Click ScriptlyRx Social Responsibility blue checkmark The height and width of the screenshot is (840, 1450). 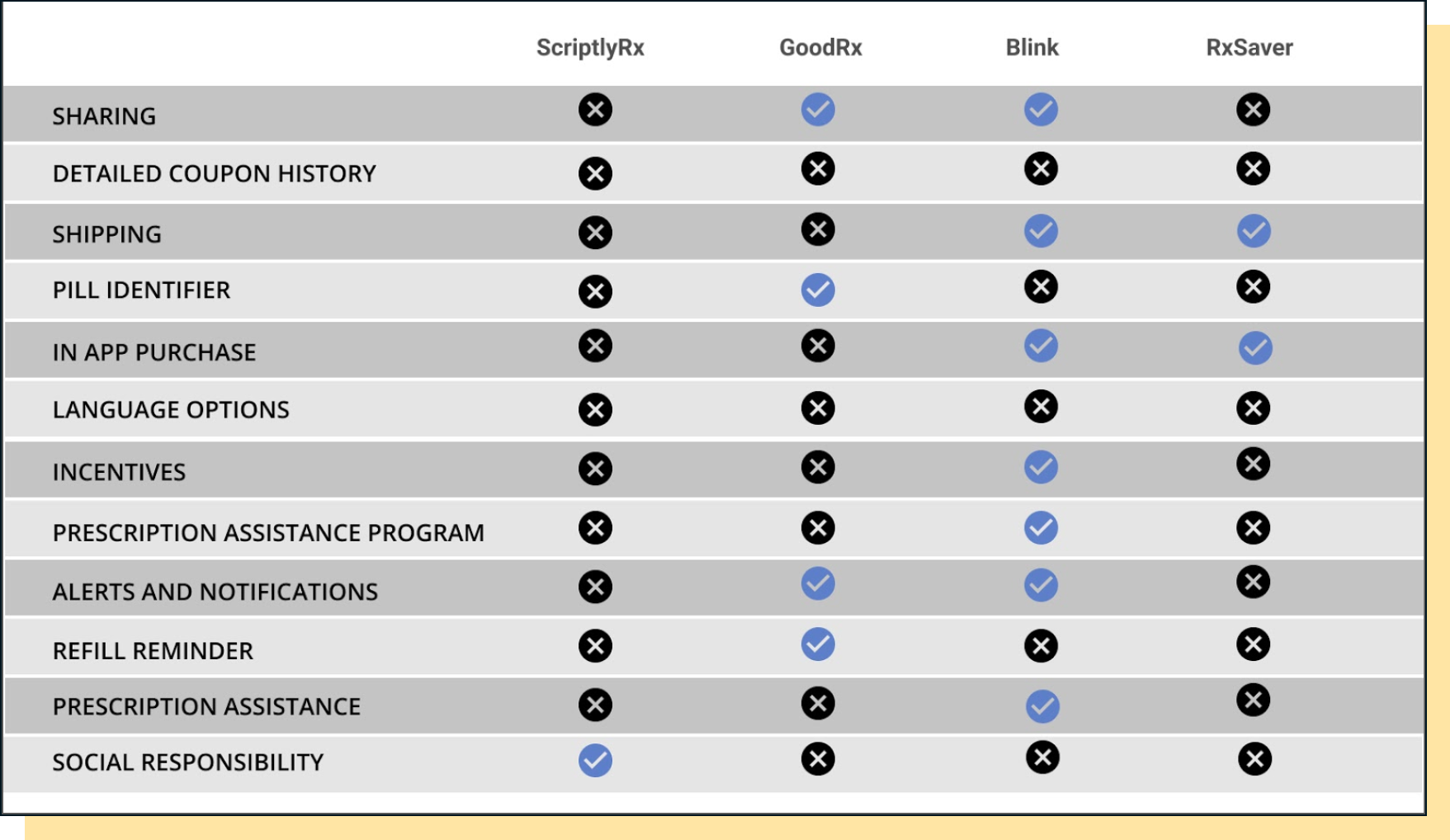tap(595, 760)
